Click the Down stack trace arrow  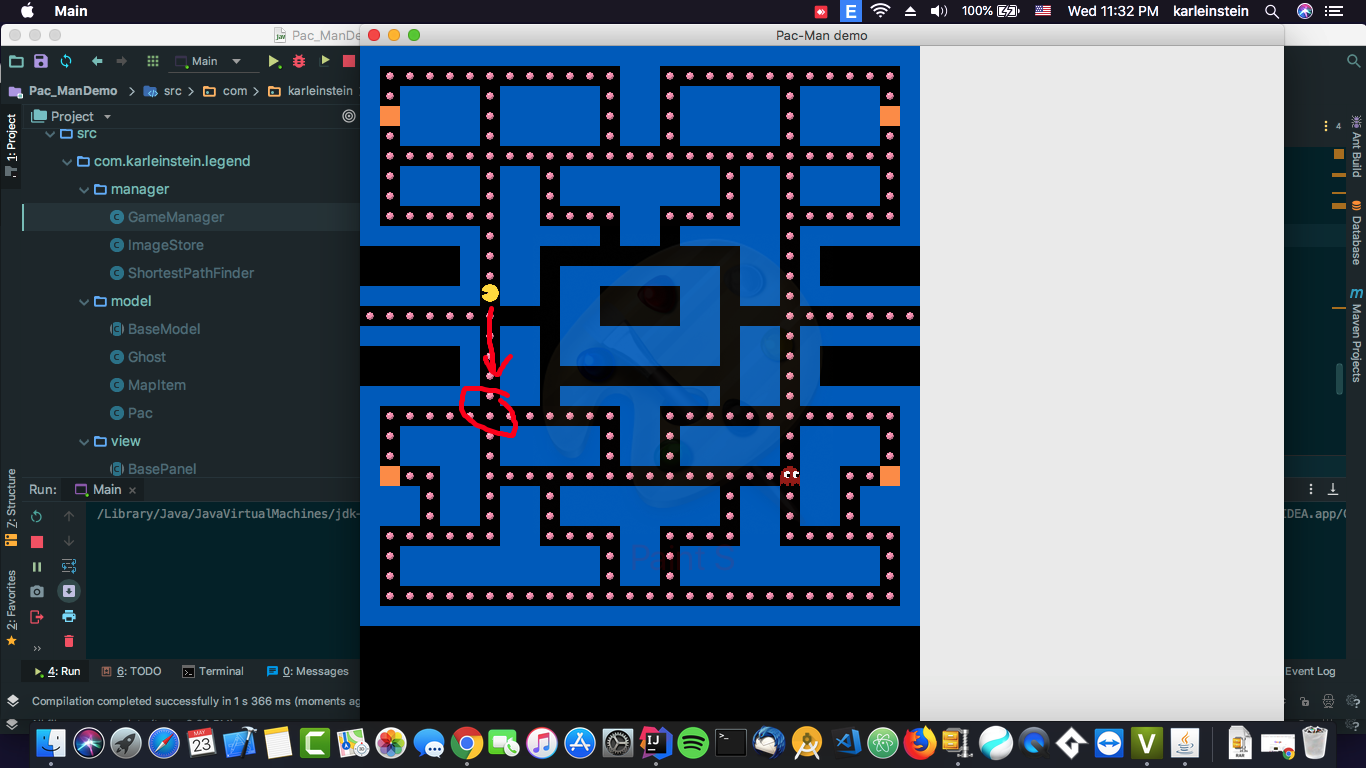click(x=69, y=541)
